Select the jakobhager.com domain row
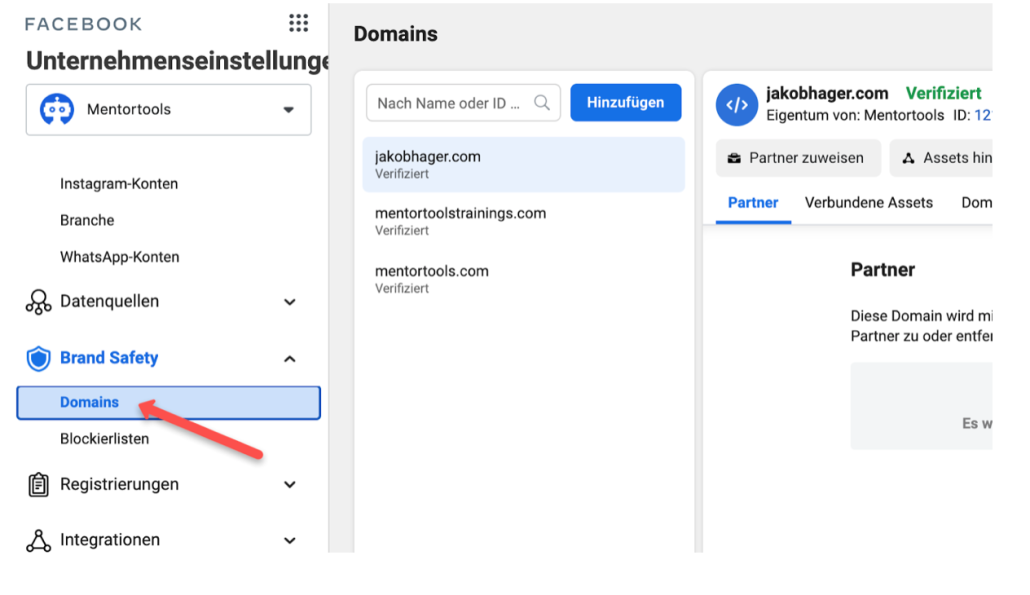Screen dimensions: 1030x595 [524, 164]
